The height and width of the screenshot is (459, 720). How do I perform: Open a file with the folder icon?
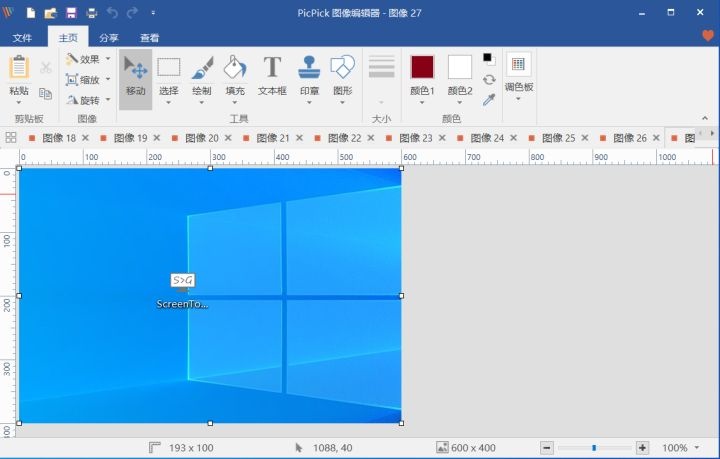(x=51, y=13)
